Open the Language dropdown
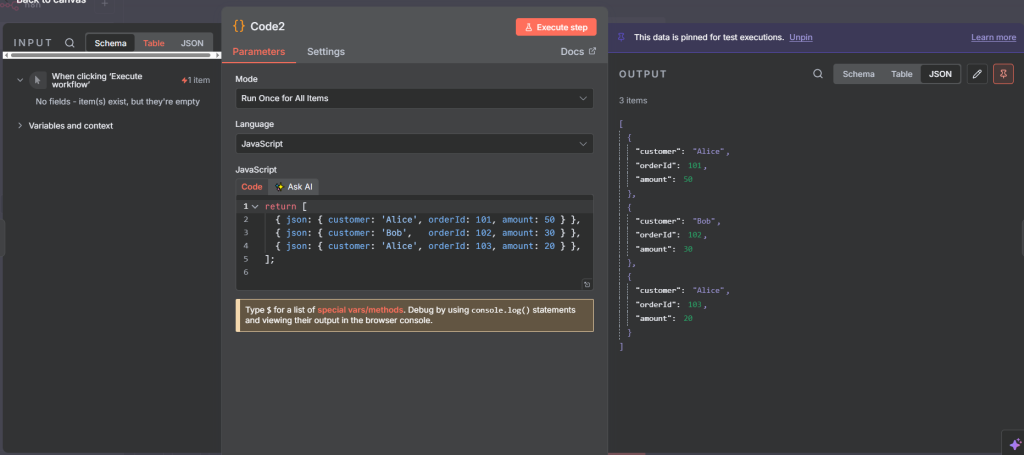The image size is (1024, 455). click(414, 144)
